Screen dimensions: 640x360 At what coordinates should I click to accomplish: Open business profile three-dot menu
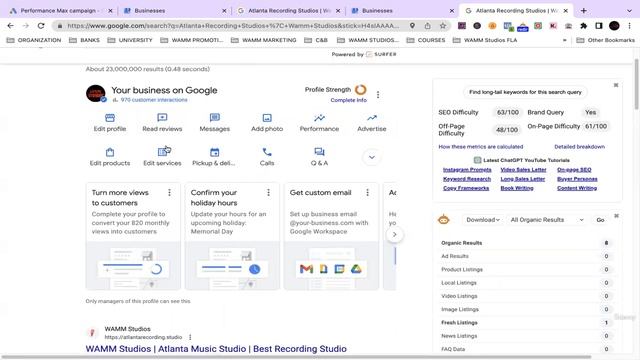(x=378, y=95)
